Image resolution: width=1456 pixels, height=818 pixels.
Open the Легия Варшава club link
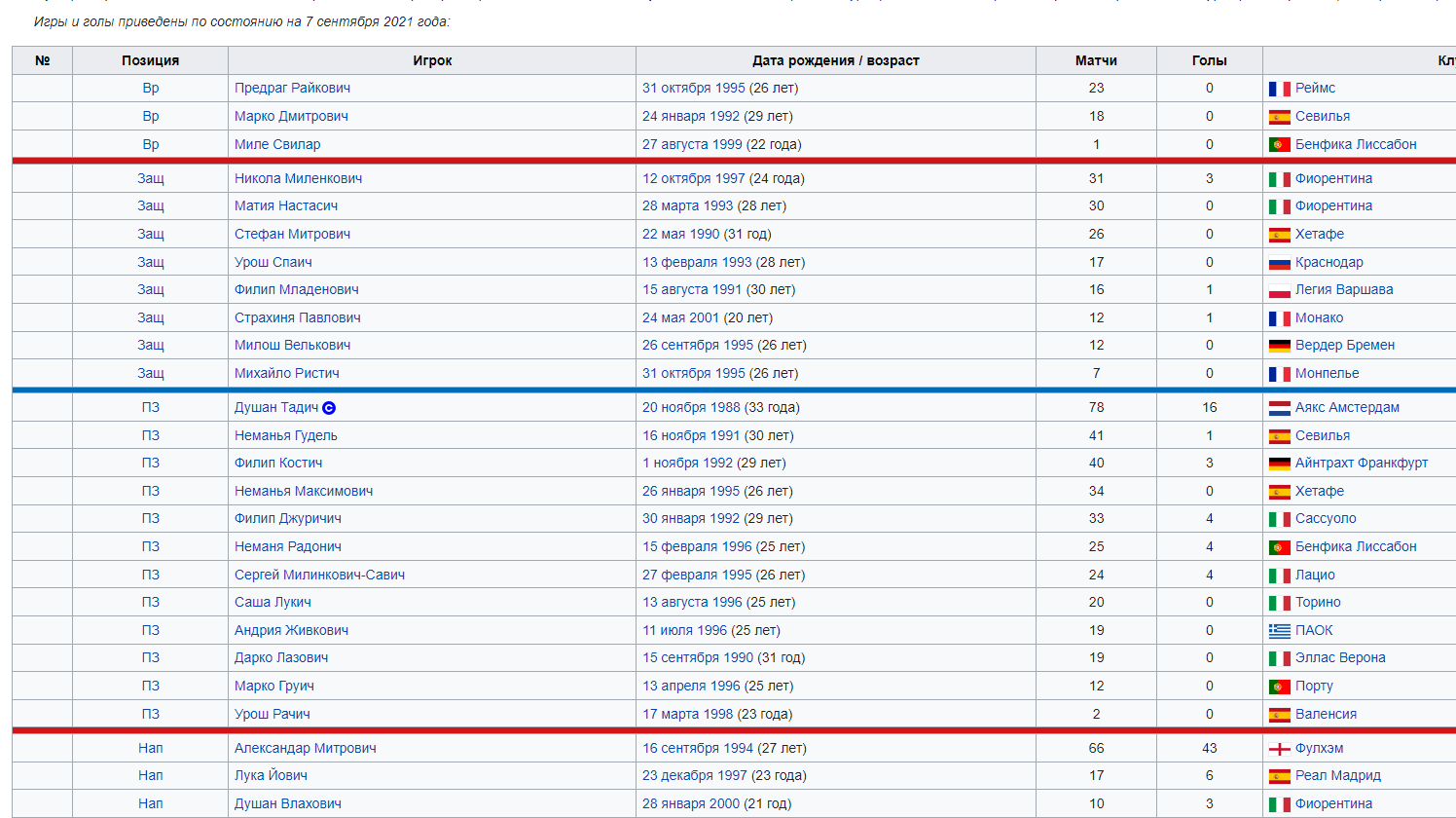point(1344,289)
